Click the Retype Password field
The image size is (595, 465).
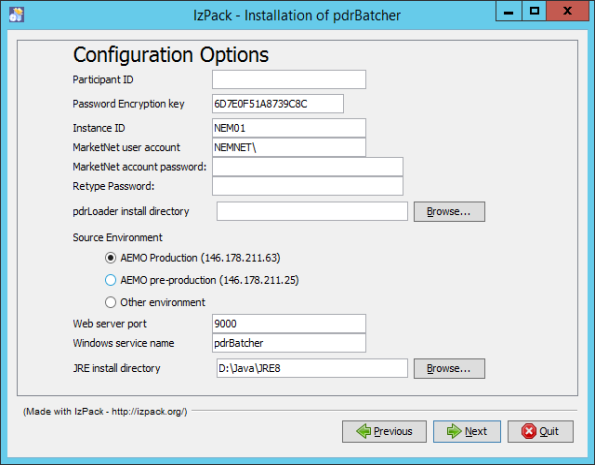pyautogui.click(x=307, y=186)
